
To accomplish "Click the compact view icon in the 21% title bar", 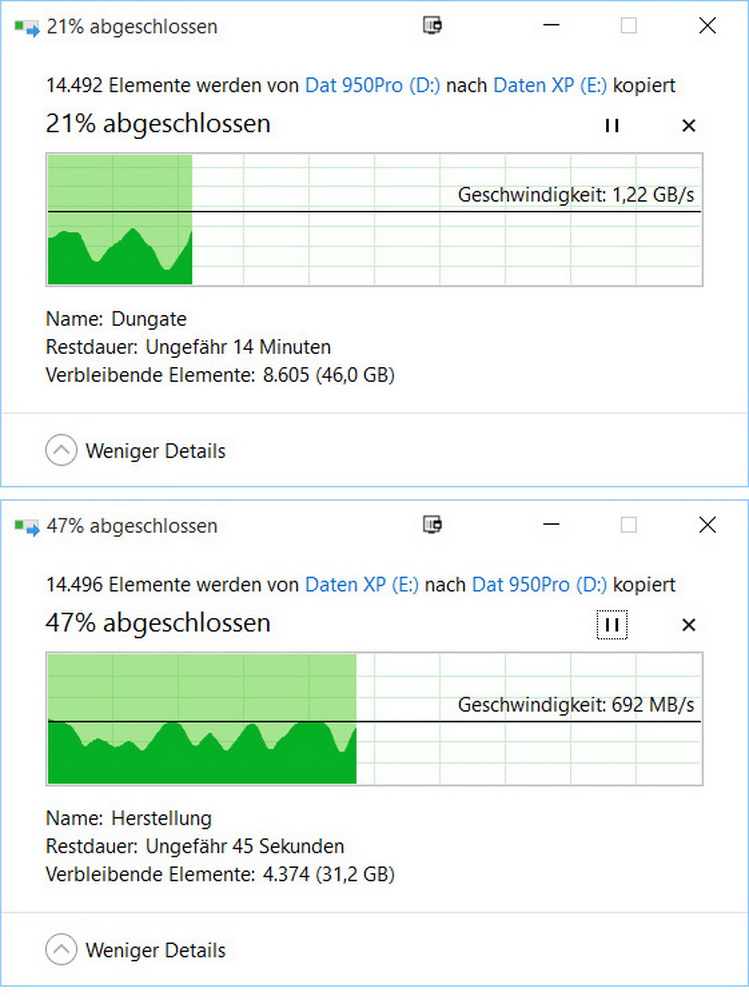I will (x=433, y=26).
